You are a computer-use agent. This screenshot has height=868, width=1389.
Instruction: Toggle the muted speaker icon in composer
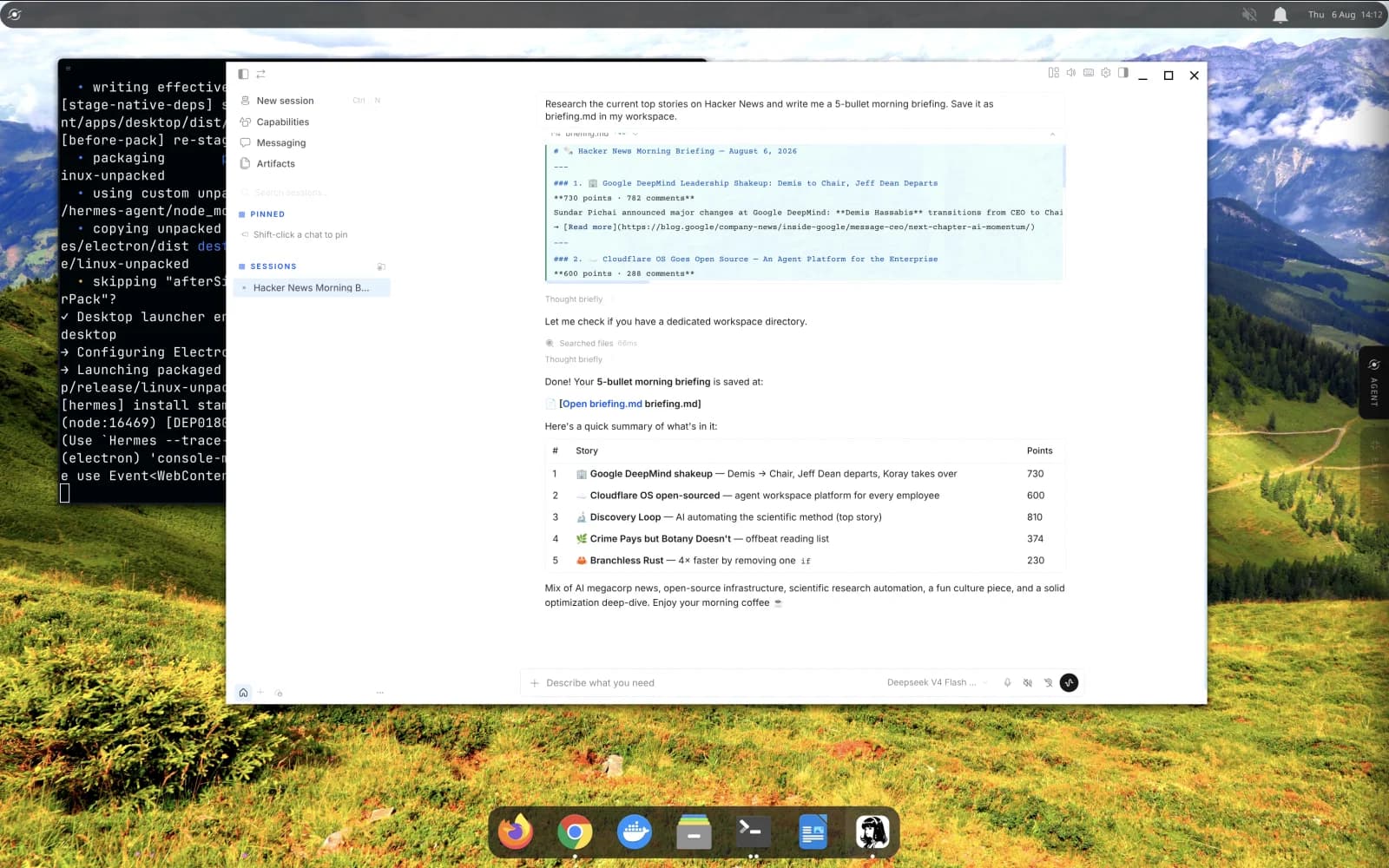tap(1028, 683)
